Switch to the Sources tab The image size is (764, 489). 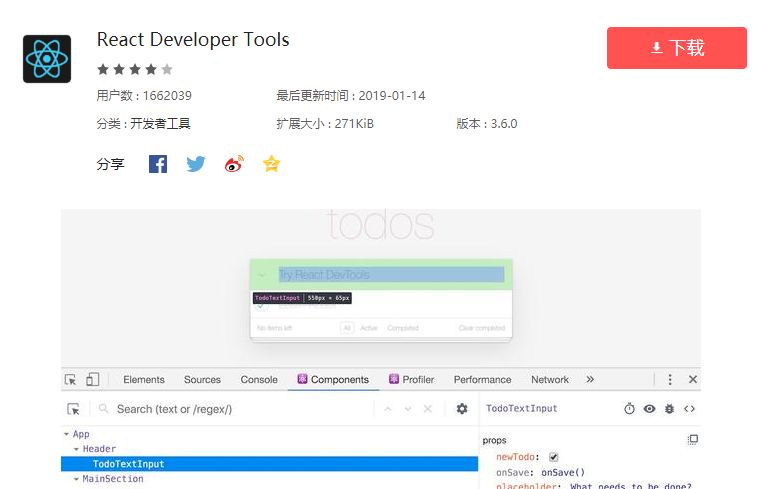[x=202, y=379]
